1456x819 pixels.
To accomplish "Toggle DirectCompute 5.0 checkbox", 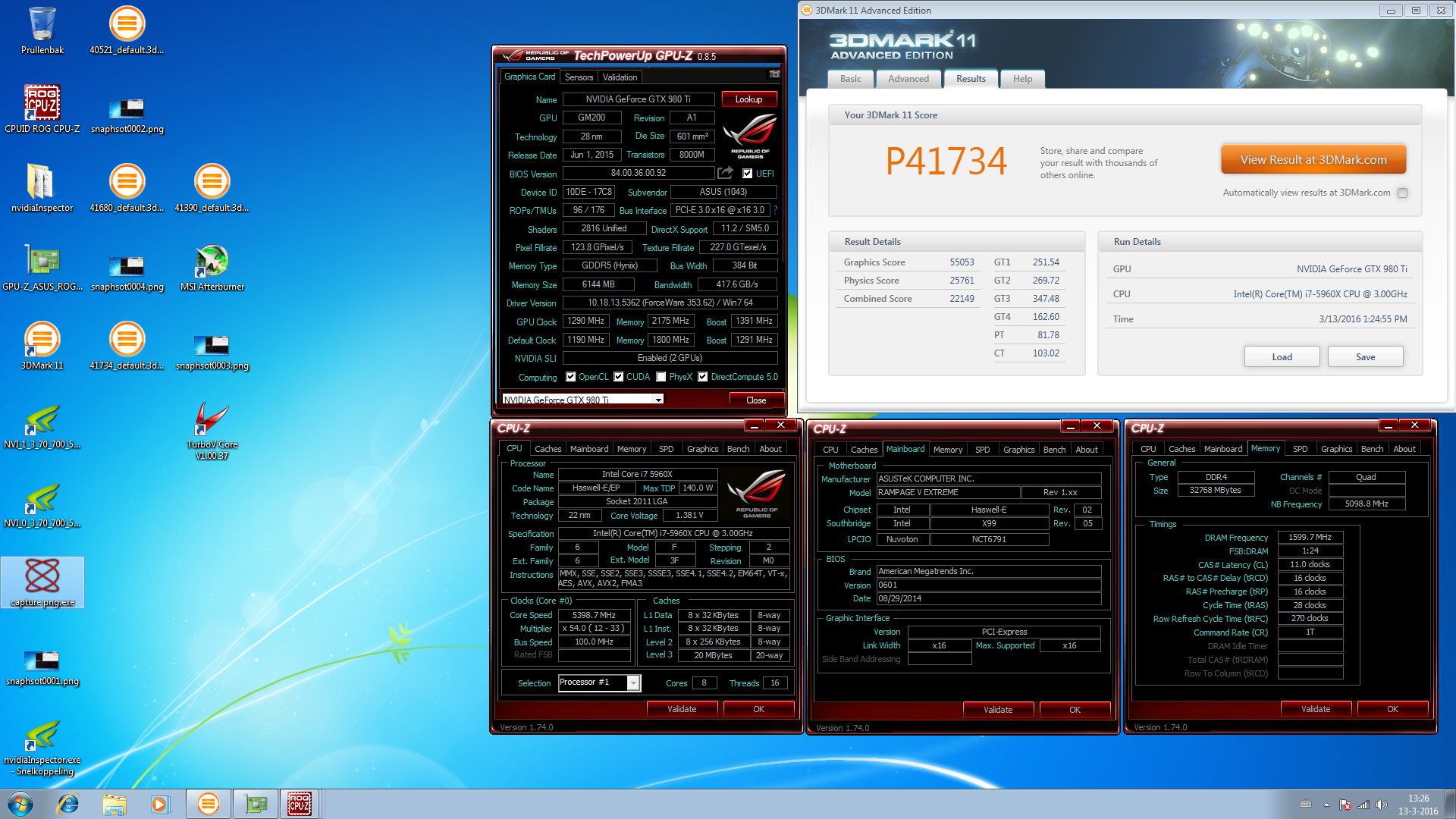I will [703, 377].
